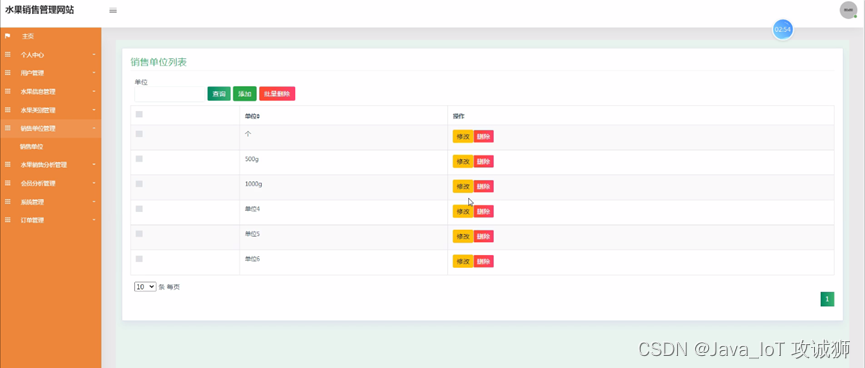The height and width of the screenshot is (368, 865).
Task: Tick the checkbox for row 单位4
Action: [139, 209]
